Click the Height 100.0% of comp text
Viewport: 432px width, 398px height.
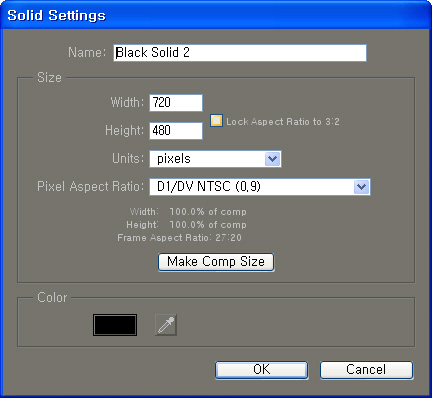click(x=186, y=225)
